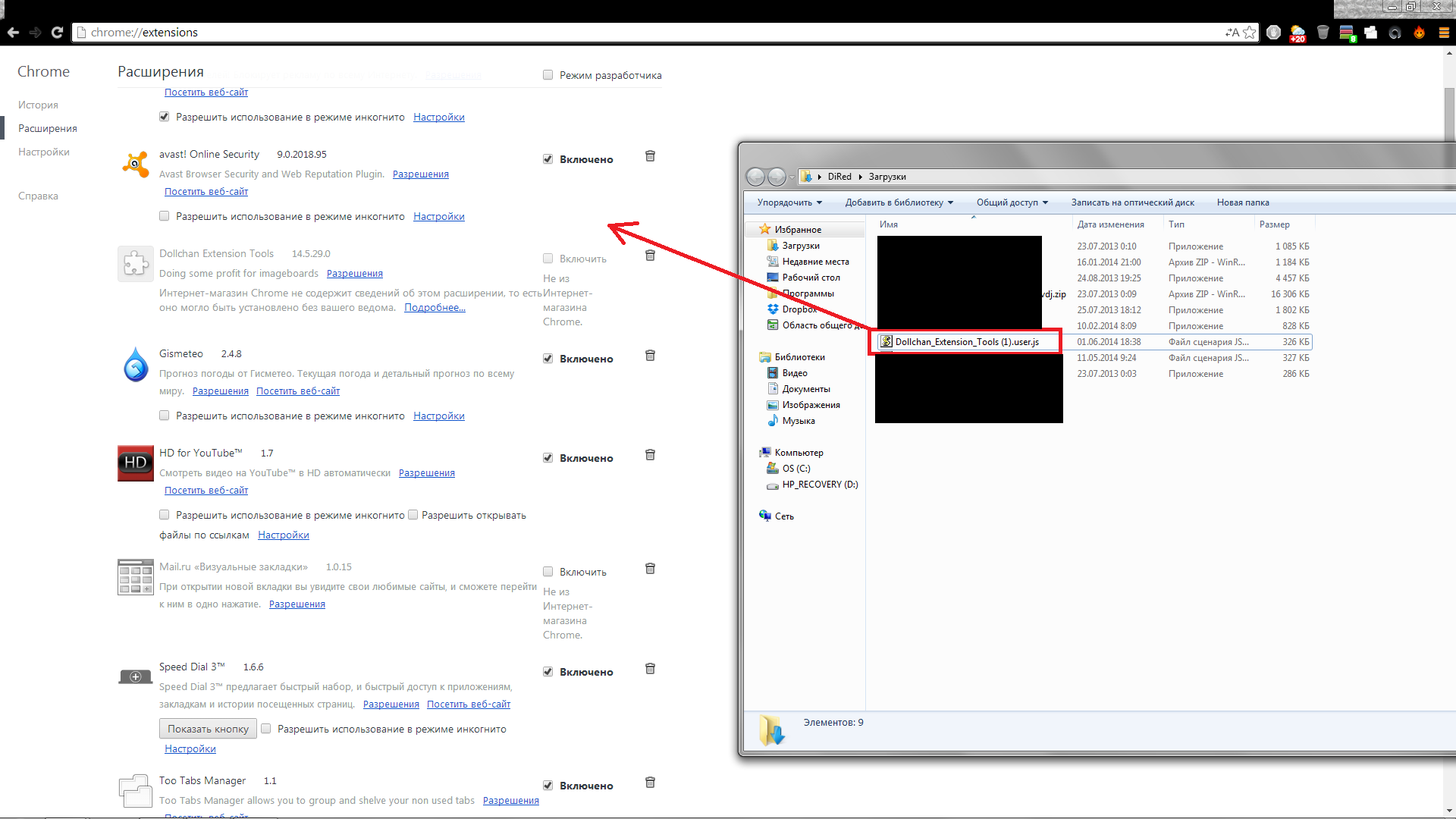This screenshot has width=1456, height=819.
Task: Expand the Общий доступ dropdown menu
Action: point(1012,202)
